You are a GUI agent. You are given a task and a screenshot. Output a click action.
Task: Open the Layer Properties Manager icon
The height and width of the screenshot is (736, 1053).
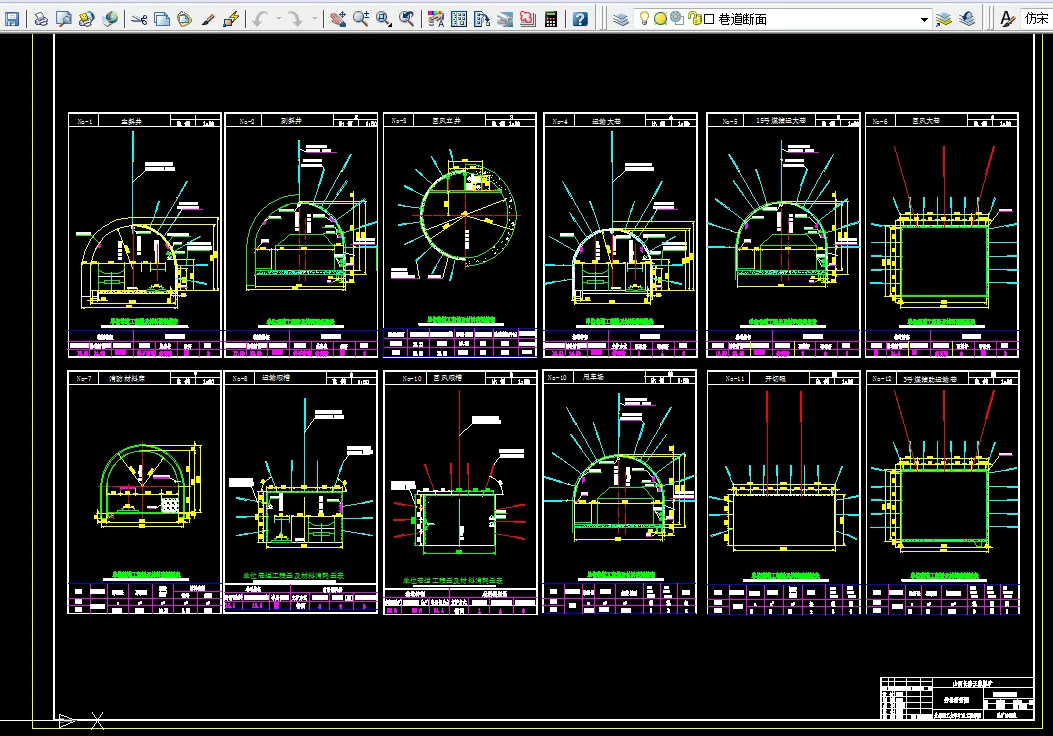[621, 19]
